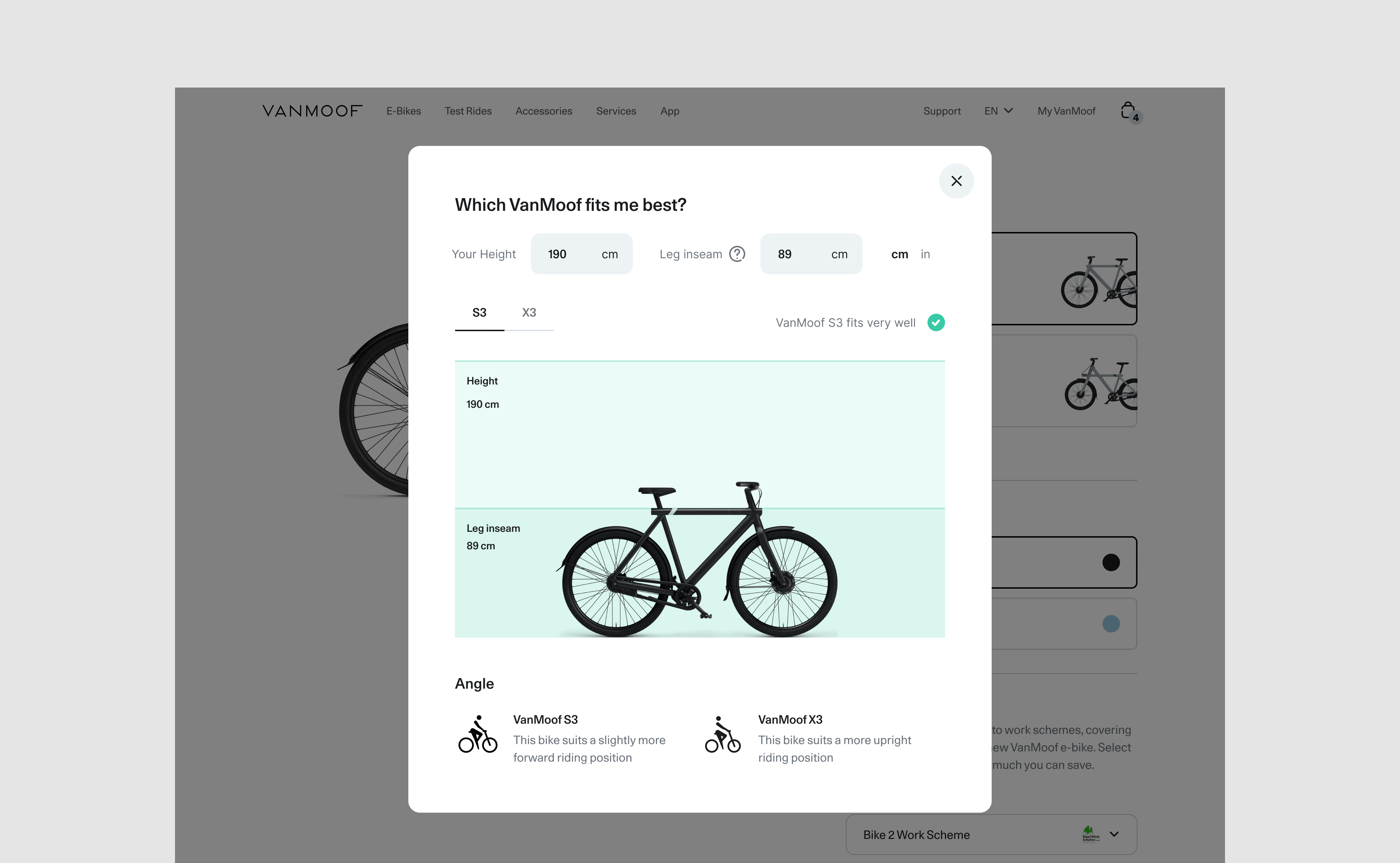Click the 'VanMoof X3' angle title

[790, 720]
